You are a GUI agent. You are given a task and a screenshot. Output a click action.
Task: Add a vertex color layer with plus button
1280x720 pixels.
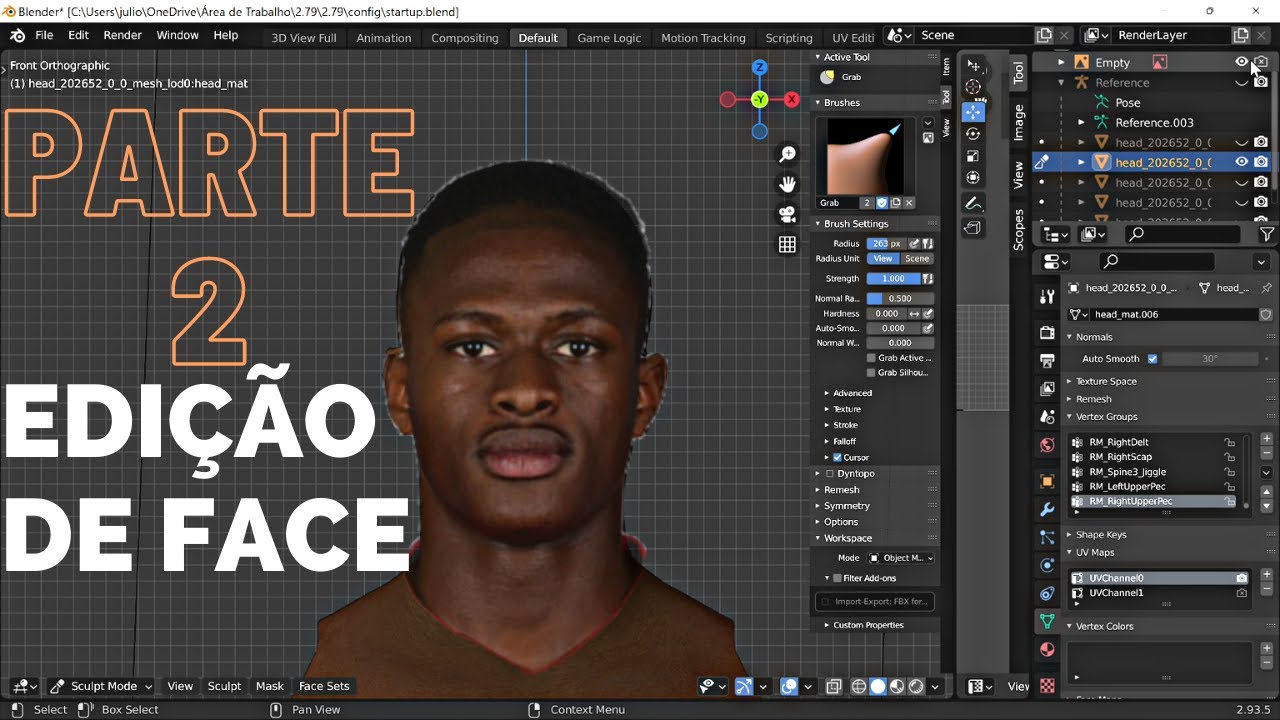(x=1266, y=649)
